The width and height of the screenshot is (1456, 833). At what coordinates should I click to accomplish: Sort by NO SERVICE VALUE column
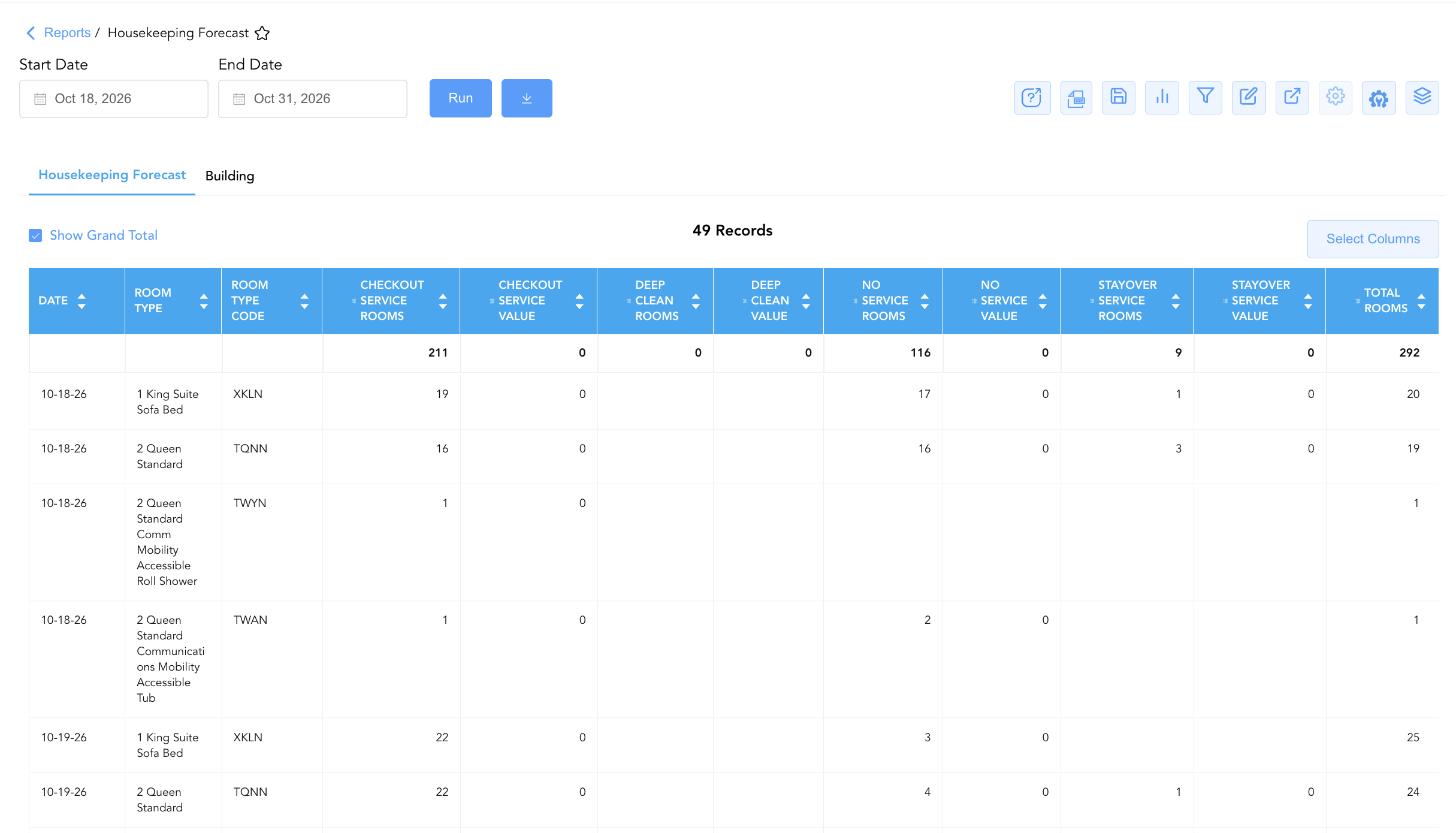pyautogui.click(x=1043, y=301)
